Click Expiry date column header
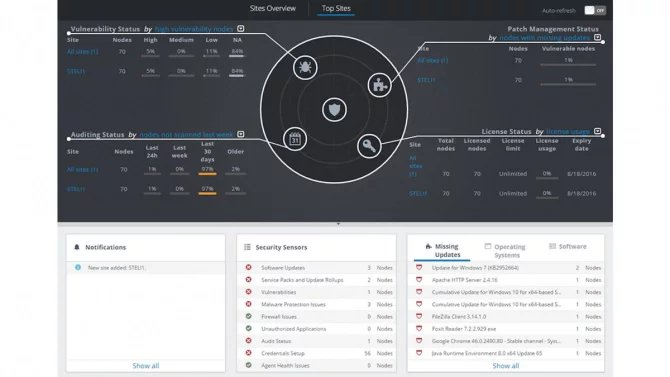This screenshot has width=670, height=377. pos(582,144)
